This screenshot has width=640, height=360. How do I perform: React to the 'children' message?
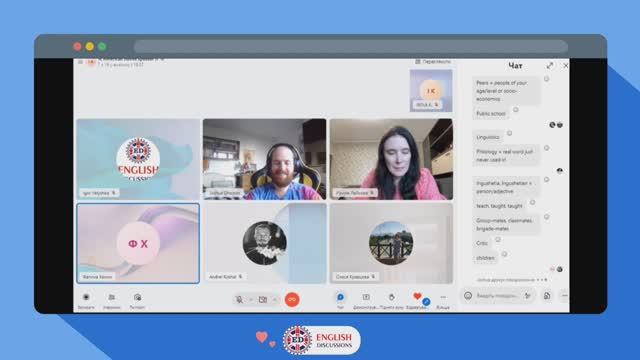[x=504, y=254]
